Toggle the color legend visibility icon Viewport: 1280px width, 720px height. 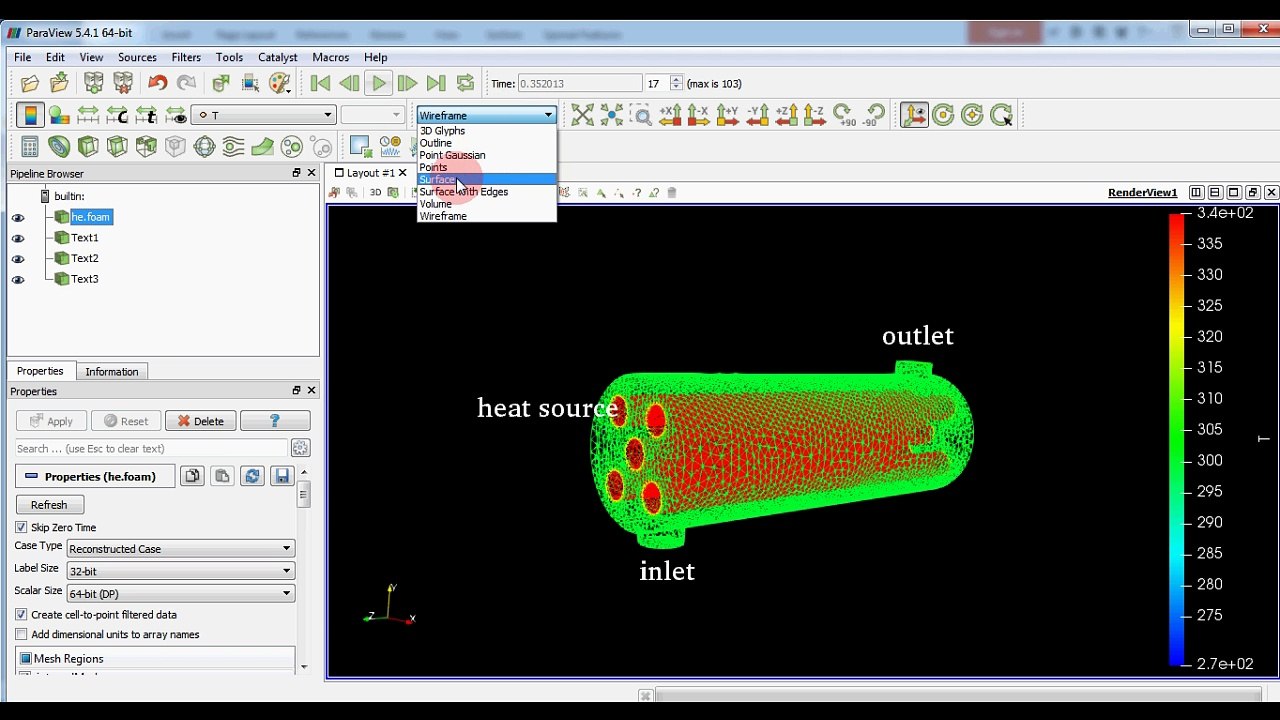30,115
